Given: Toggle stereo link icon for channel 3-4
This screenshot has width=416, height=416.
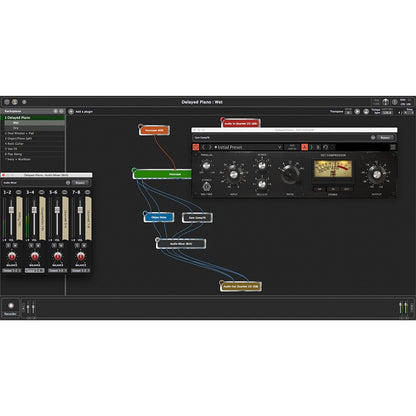Looking at the screenshot, I should [42, 192].
